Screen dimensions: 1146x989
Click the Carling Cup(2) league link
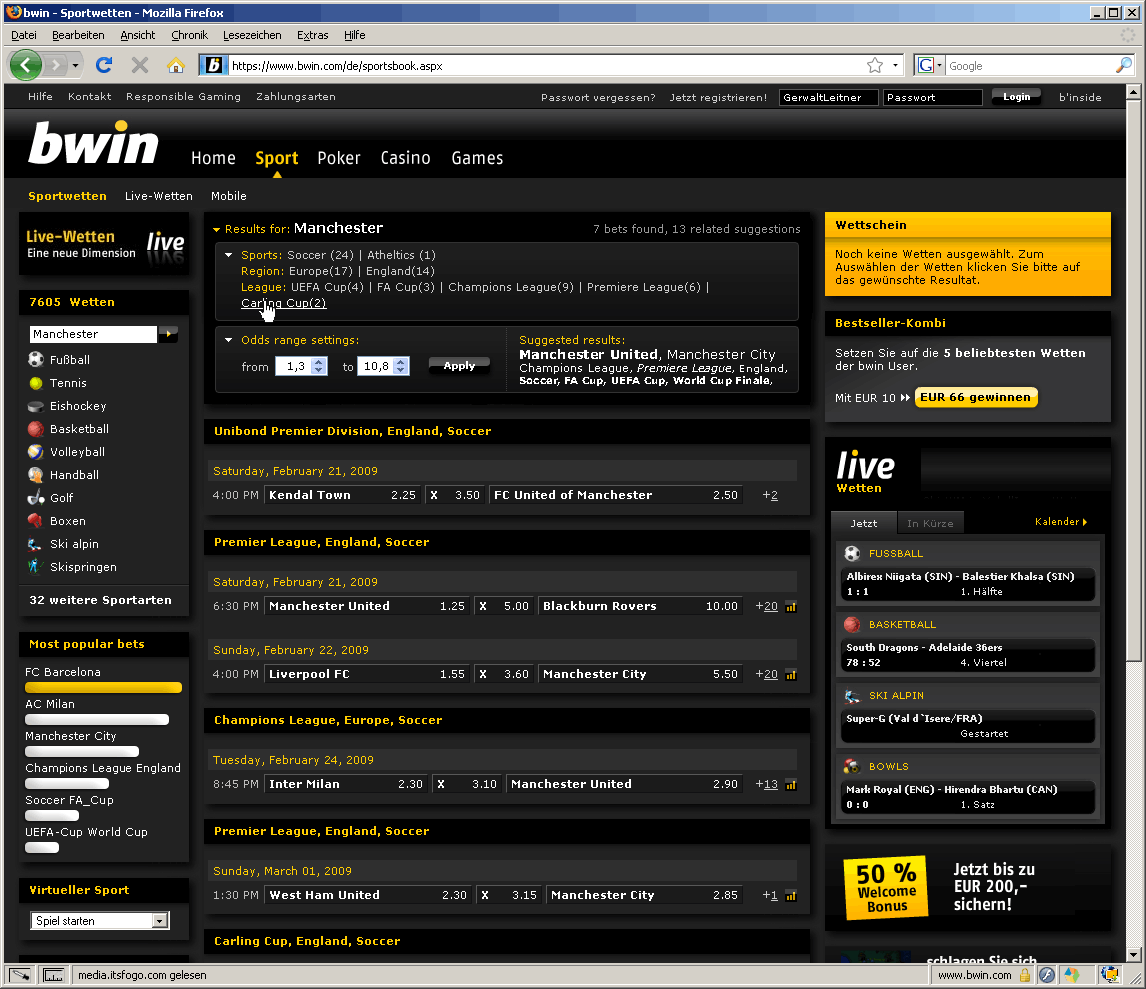tap(284, 303)
